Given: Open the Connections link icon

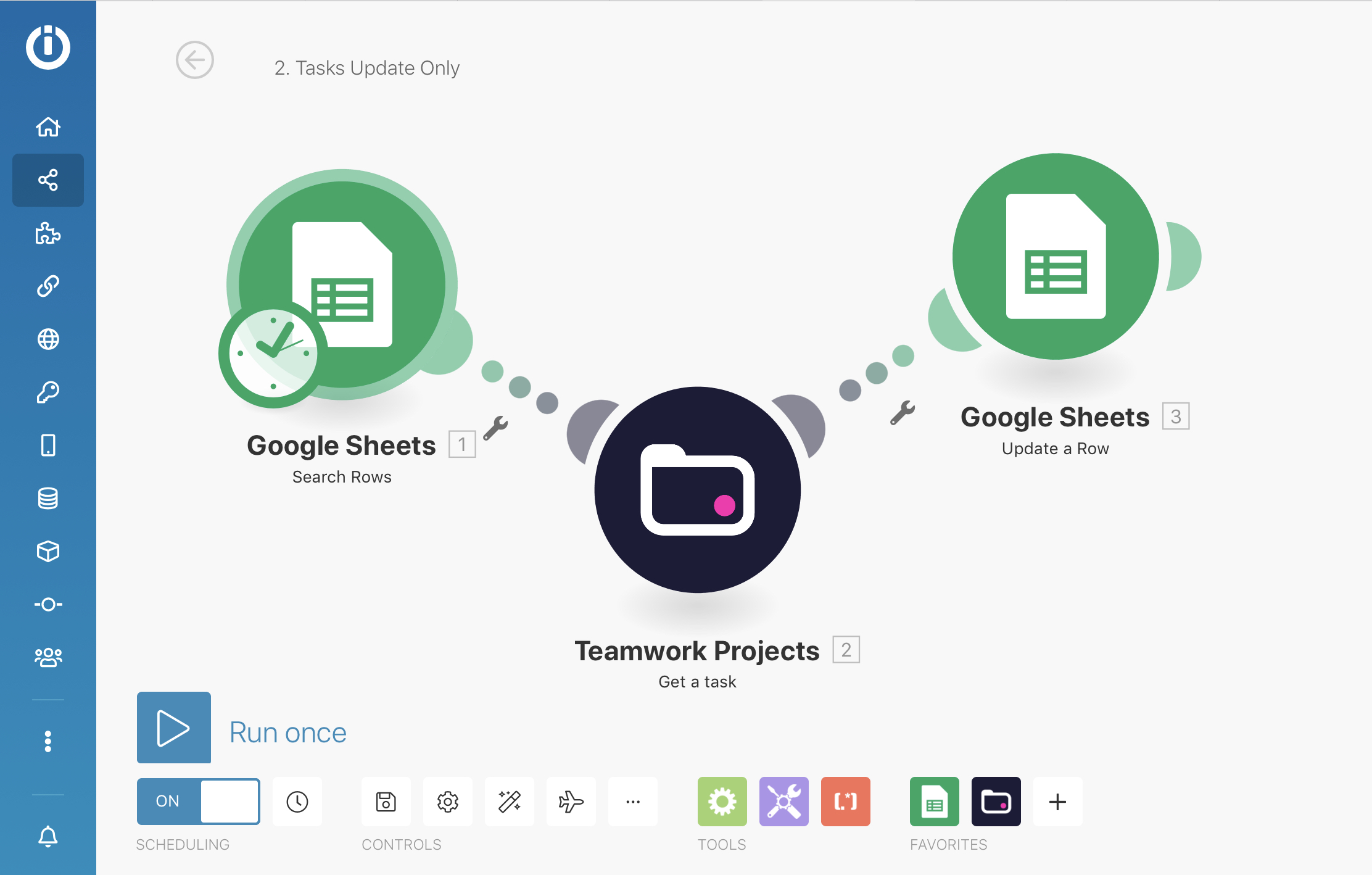Looking at the screenshot, I should [x=48, y=286].
